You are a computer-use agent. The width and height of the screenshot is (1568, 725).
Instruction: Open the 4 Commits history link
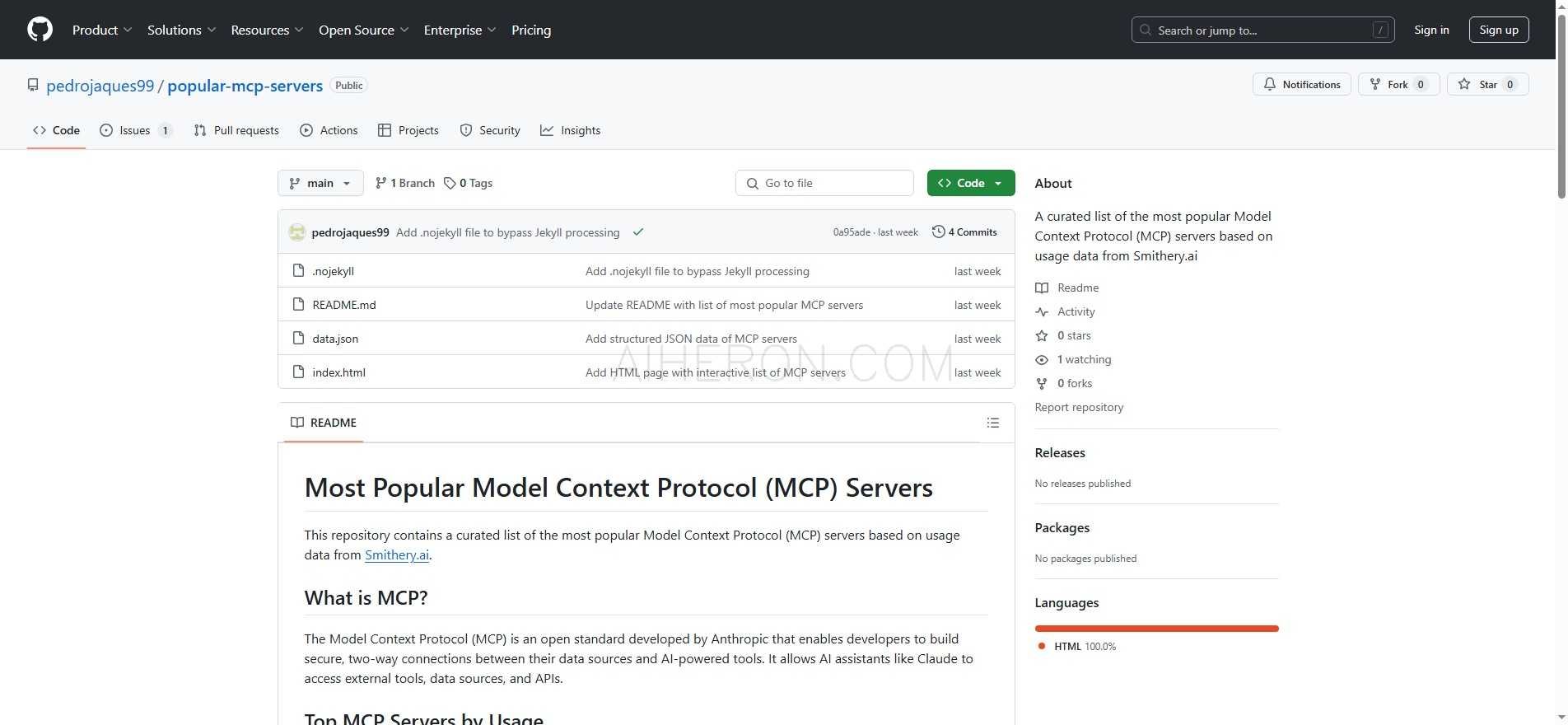964,232
